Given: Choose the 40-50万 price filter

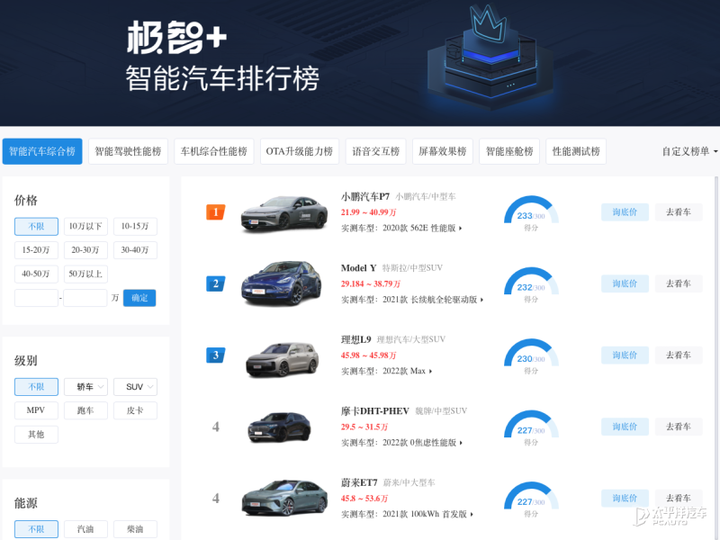Looking at the screenshot, I should (x=36, y=274).
